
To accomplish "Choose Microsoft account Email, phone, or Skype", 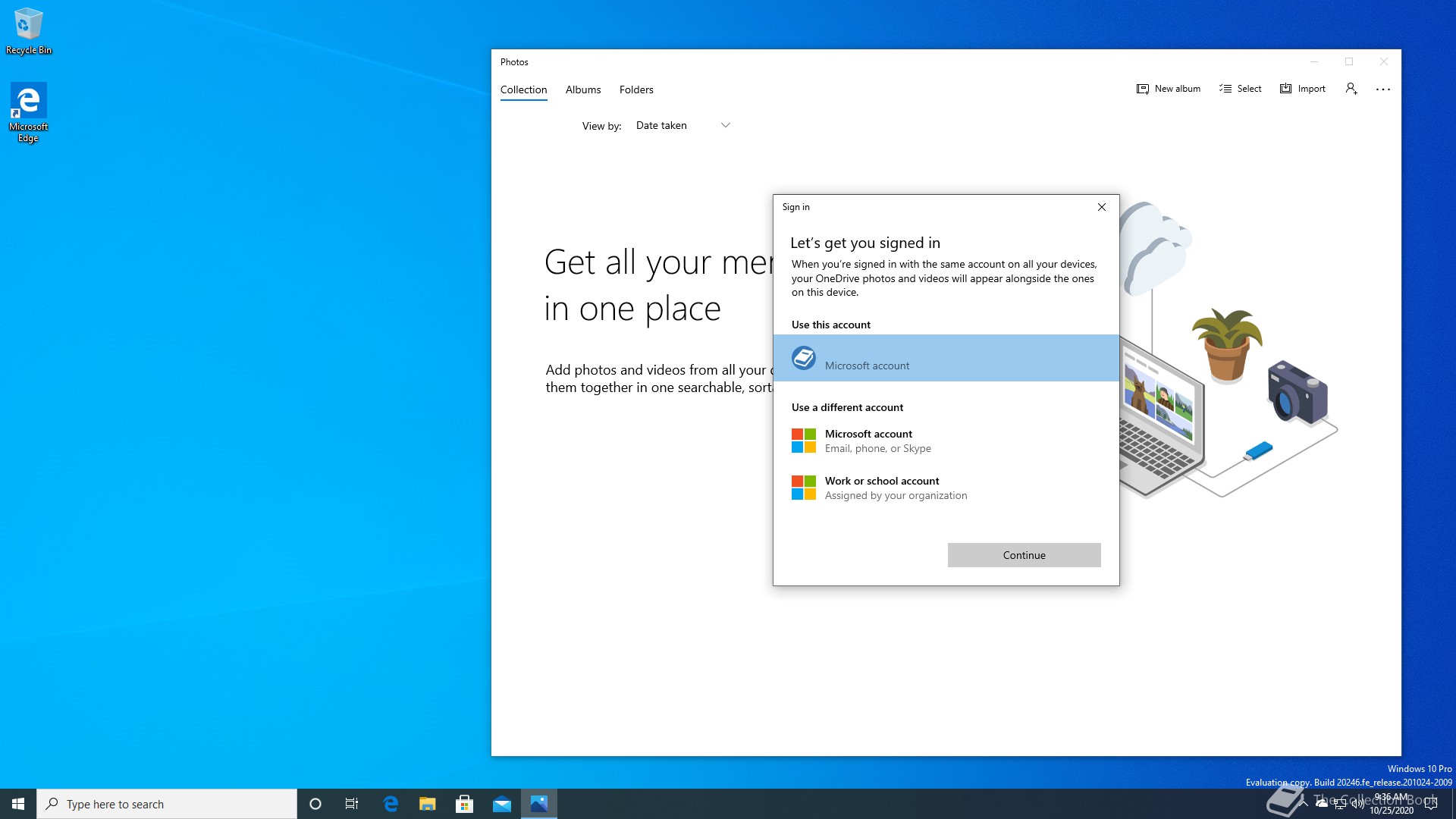I will coord(946,441).
